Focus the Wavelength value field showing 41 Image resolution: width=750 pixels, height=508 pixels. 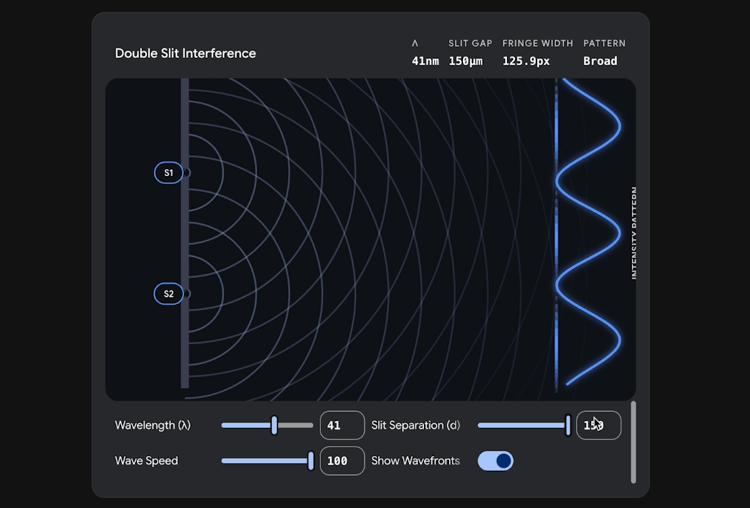[x=341, y=425]
